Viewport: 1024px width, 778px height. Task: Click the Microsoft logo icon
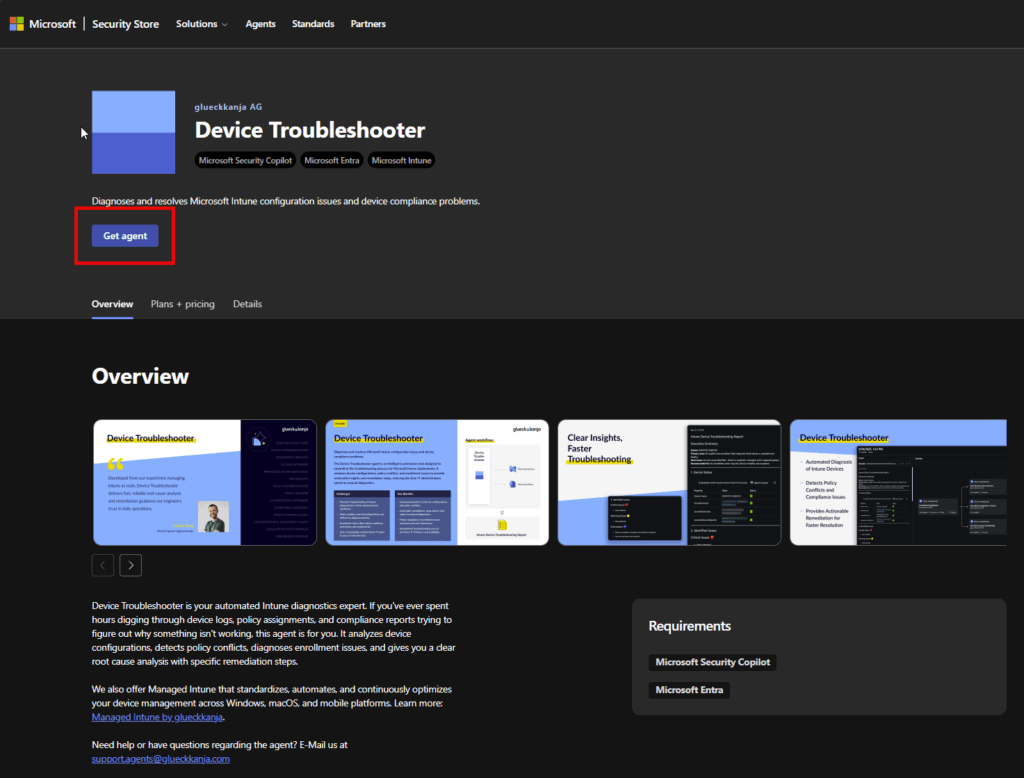18,24
